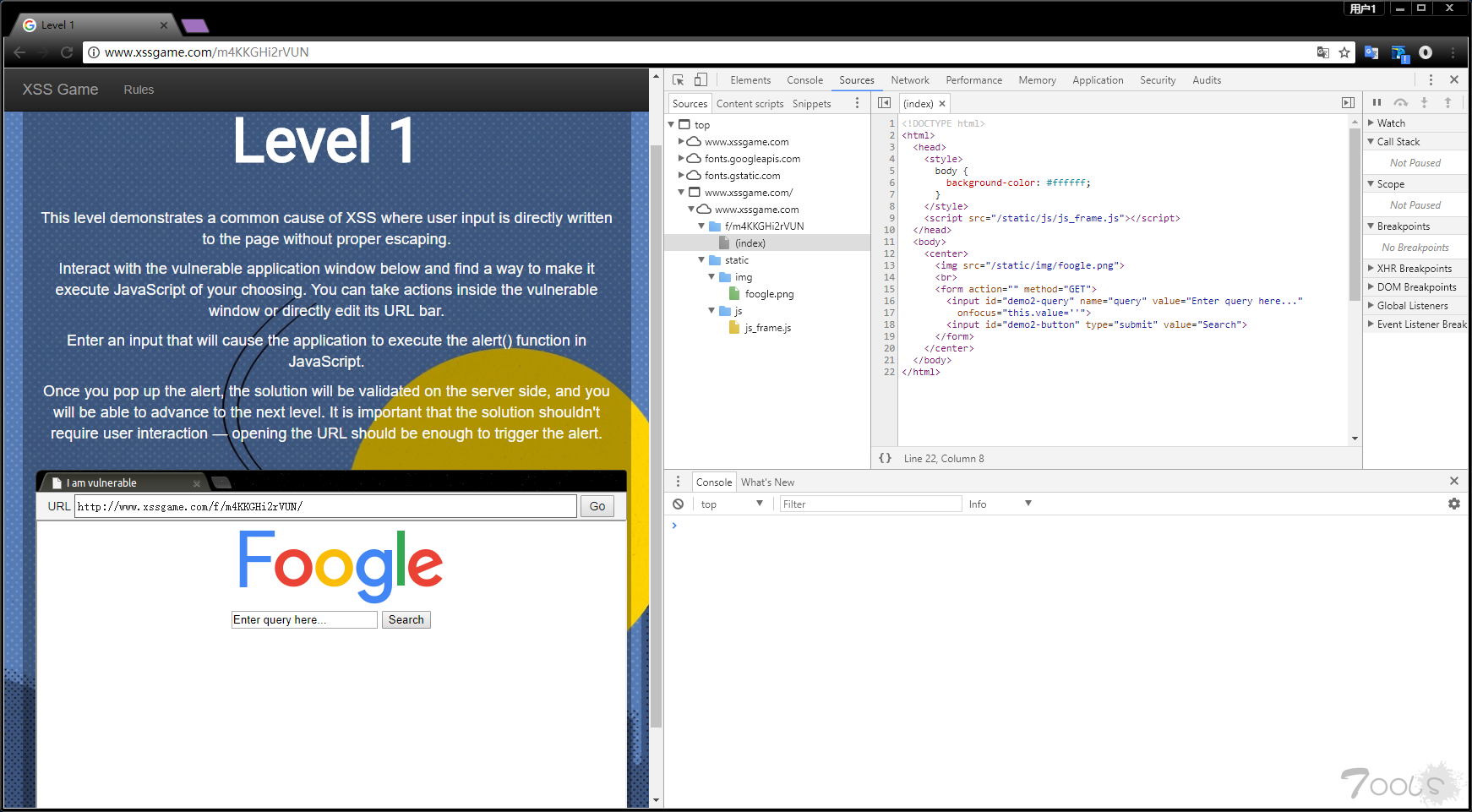The height and width of the screenshot is (812, 1472).
Task: Toggle the device toolbar icon
Action: click(701, 79)
